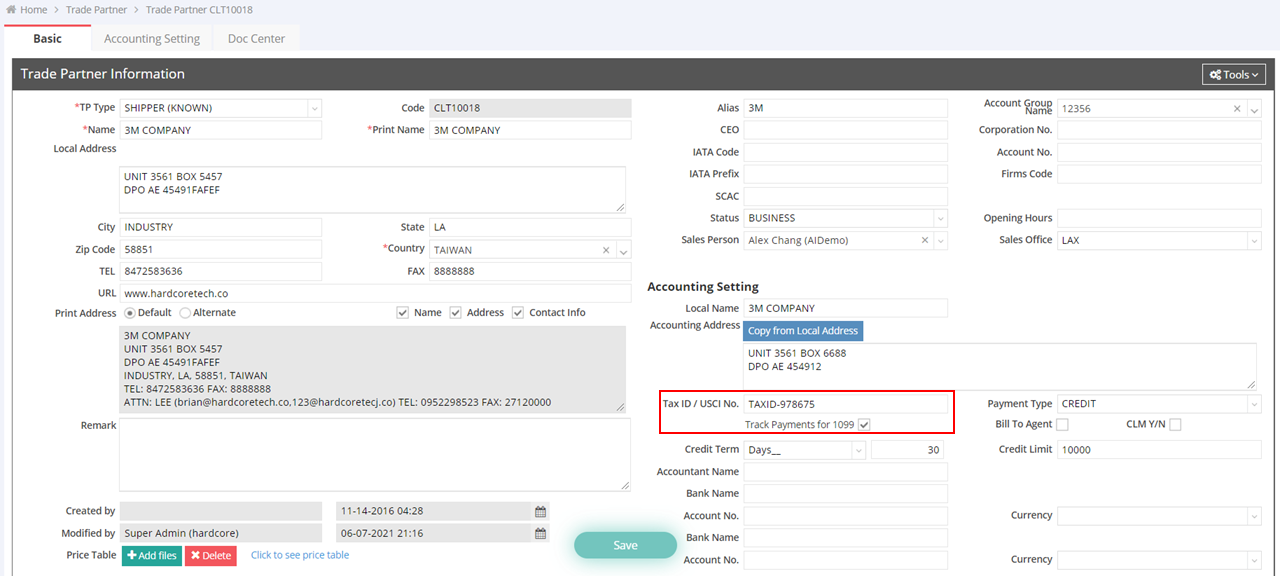Enable the Bill To Agent checkbox

point(1062,425)
